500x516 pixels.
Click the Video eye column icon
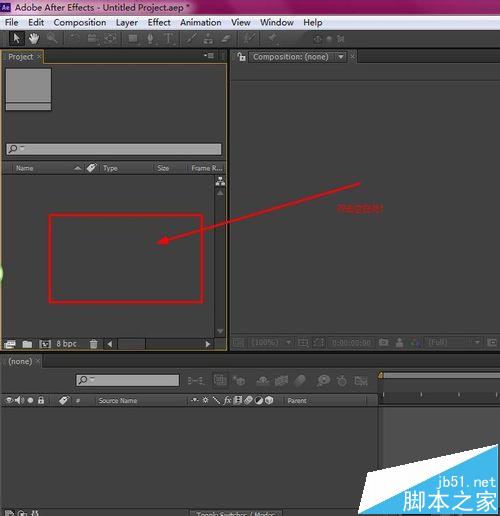pyautogui.click(x=9, y=400)
